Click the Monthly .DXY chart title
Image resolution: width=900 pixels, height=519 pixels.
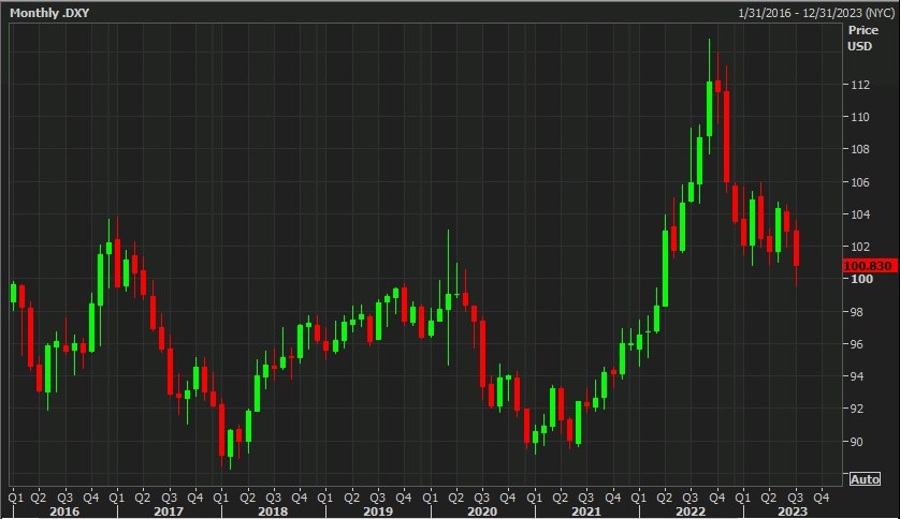coord(50,13)
